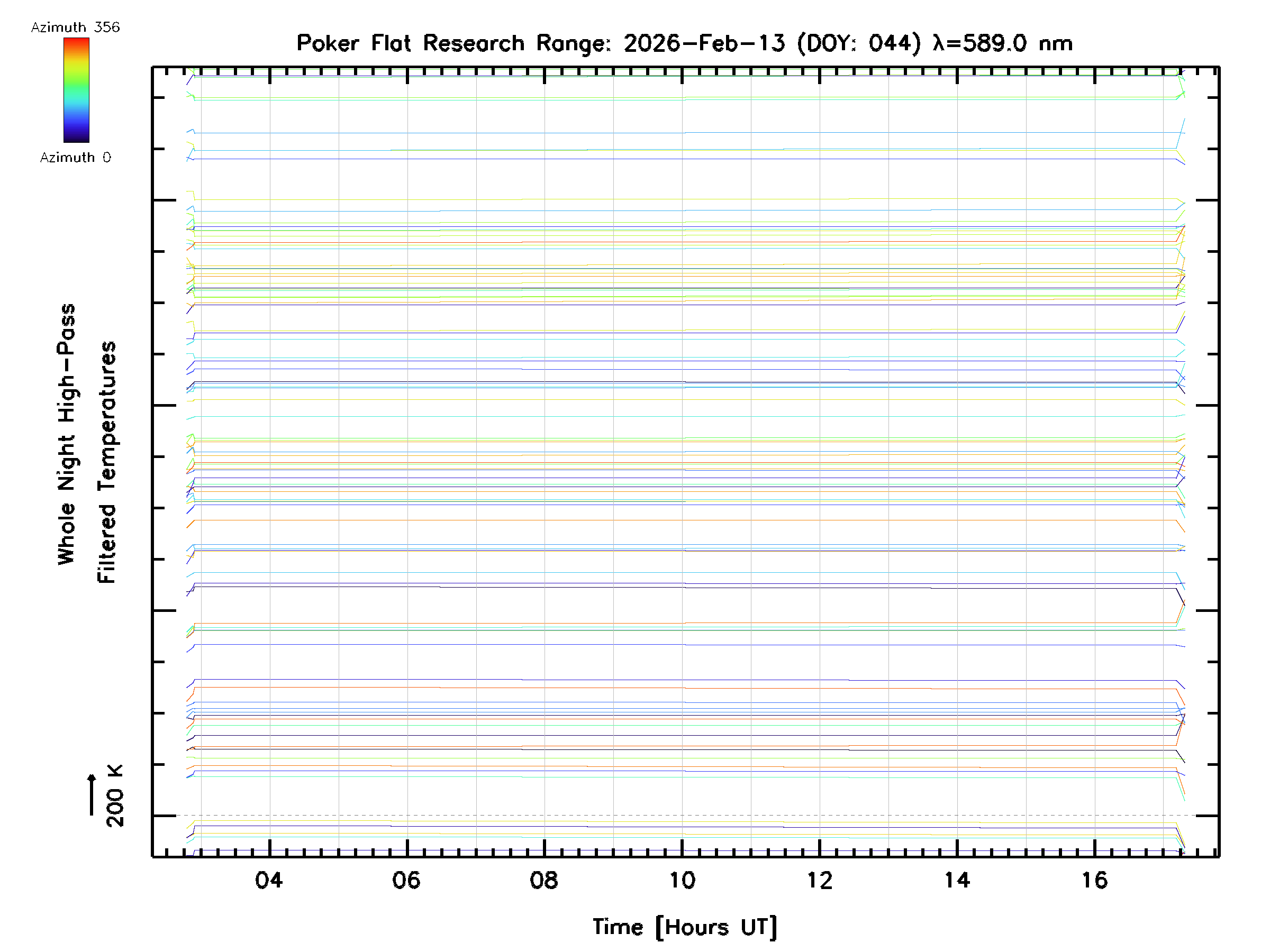The width and height of the screenshot is (1270, 952).
Task: Click the '06' hour tick label
Action: 406,880
